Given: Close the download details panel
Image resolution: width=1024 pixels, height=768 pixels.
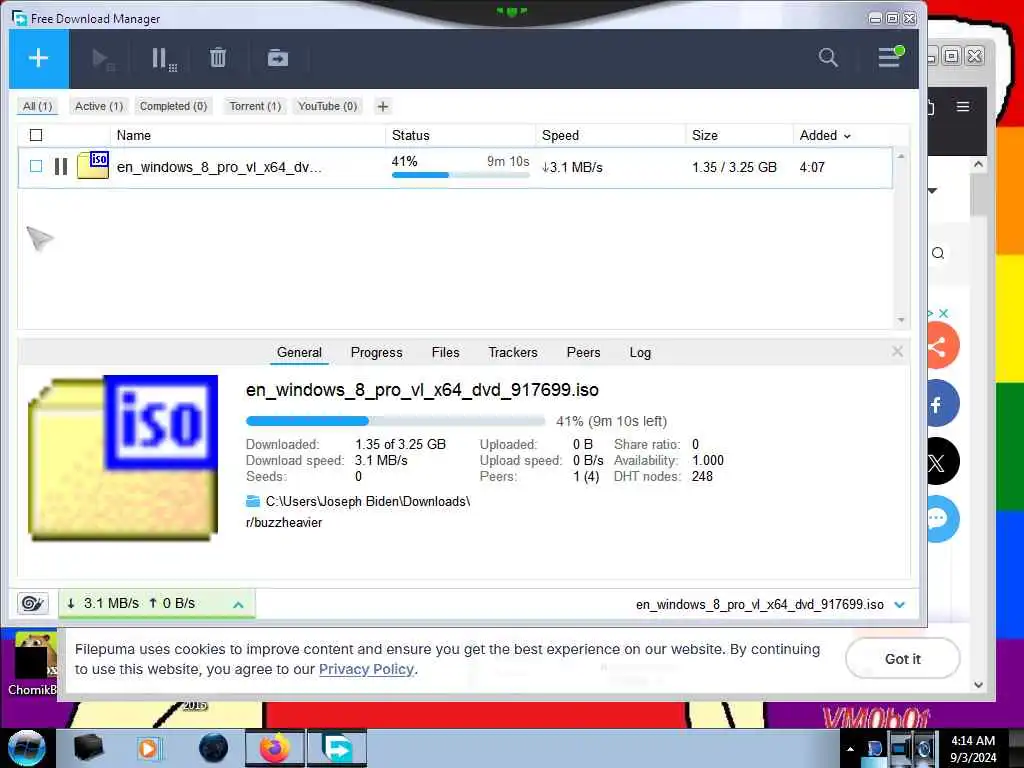Looking at the screenshot, I should [897, 352].
